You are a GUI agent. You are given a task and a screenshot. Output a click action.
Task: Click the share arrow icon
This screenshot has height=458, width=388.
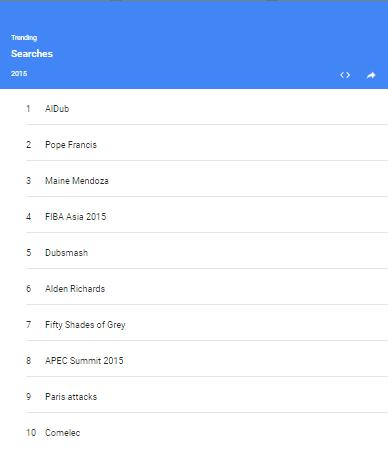371,75
